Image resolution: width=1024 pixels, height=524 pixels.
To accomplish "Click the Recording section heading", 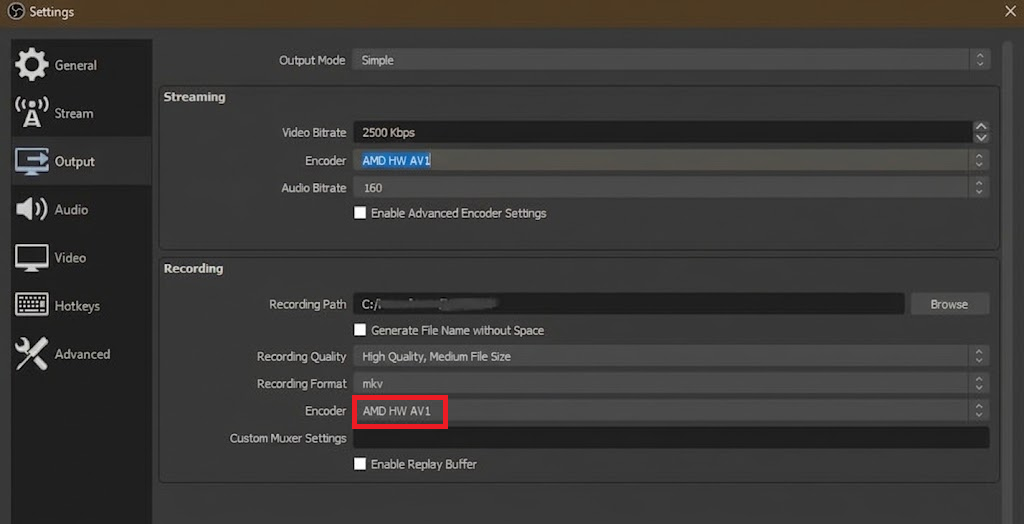I will click(x=193, y=269).
